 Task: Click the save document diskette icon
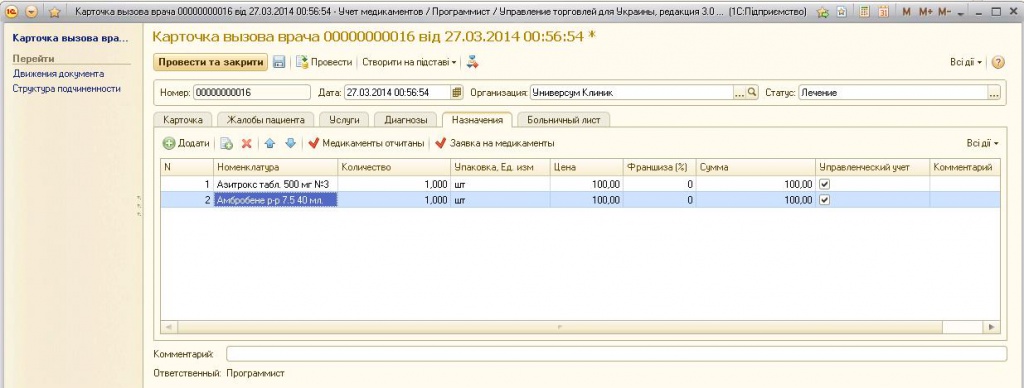tap(279, 62)
